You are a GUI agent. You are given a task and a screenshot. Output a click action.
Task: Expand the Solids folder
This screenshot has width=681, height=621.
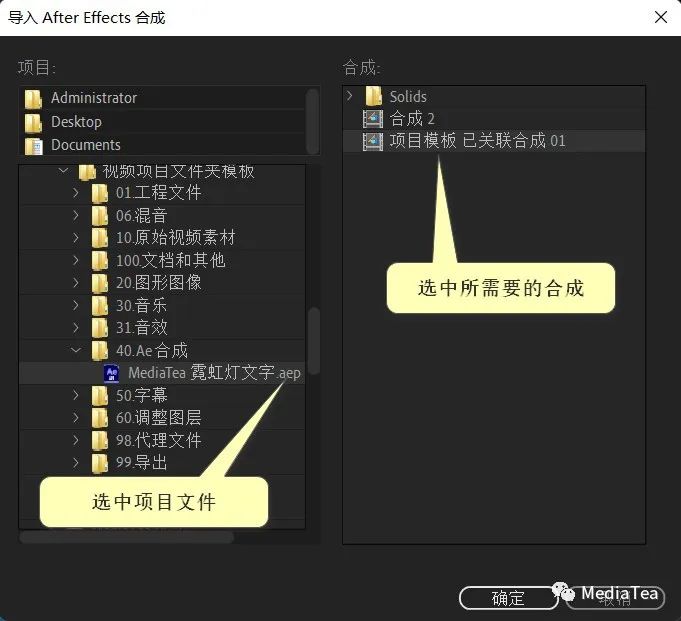coord(350,96)
